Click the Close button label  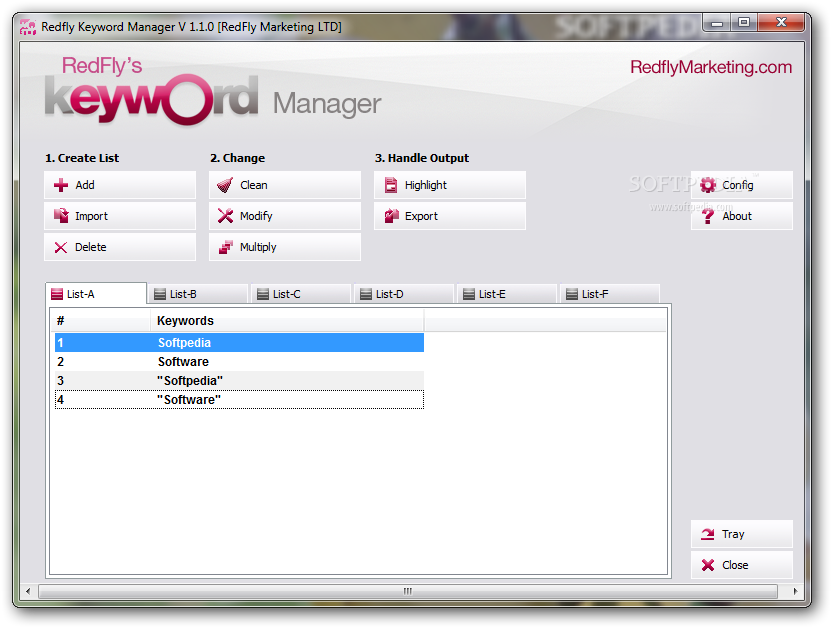click(735, 565)
